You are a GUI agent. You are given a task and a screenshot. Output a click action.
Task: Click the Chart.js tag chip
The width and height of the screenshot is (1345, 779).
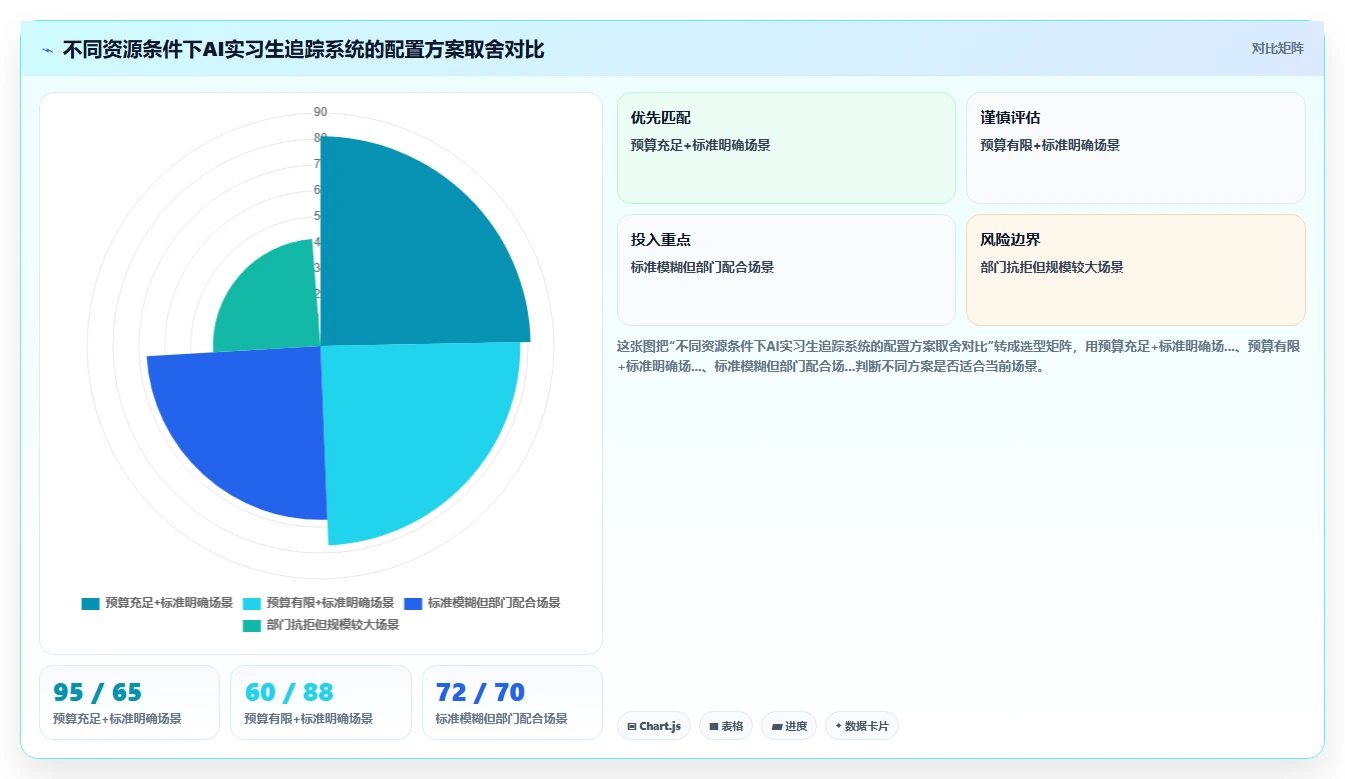(x=654, y=726)
